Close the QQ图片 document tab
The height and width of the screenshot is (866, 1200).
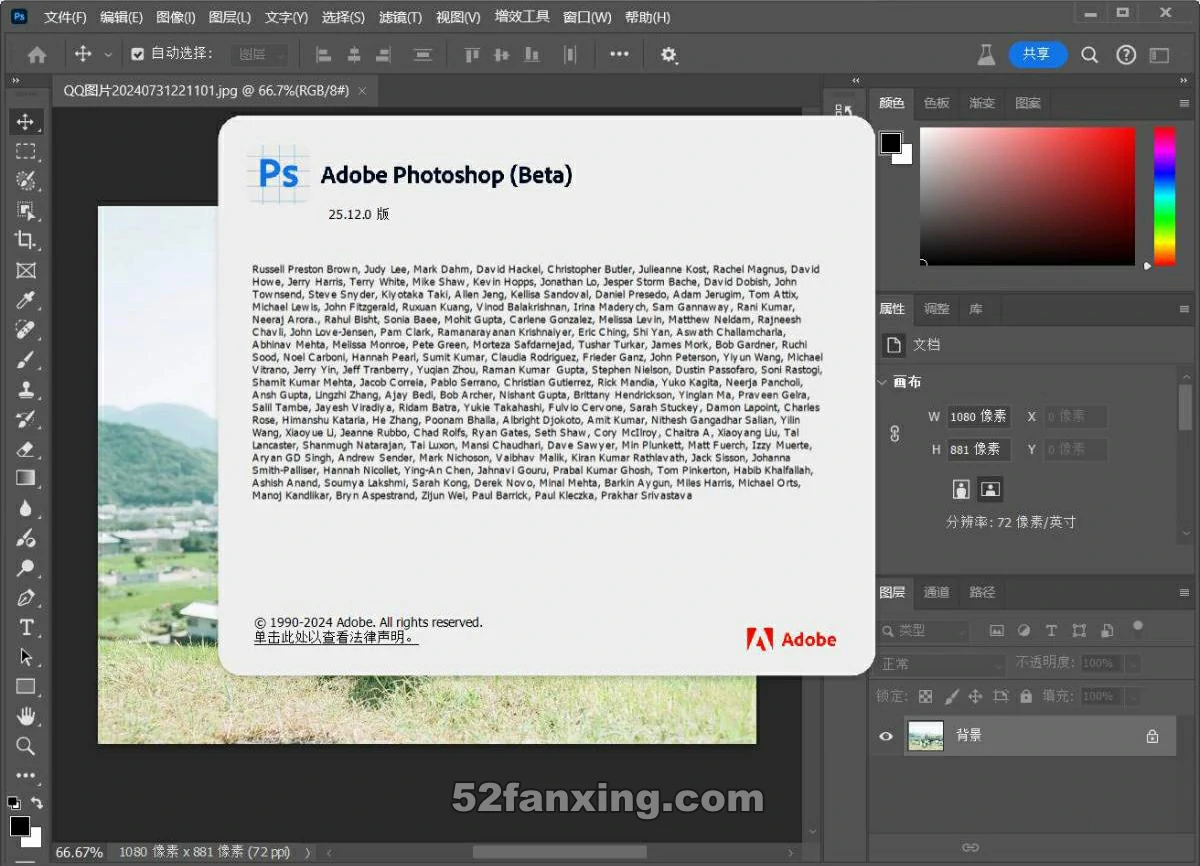click(x=362, y=90)
